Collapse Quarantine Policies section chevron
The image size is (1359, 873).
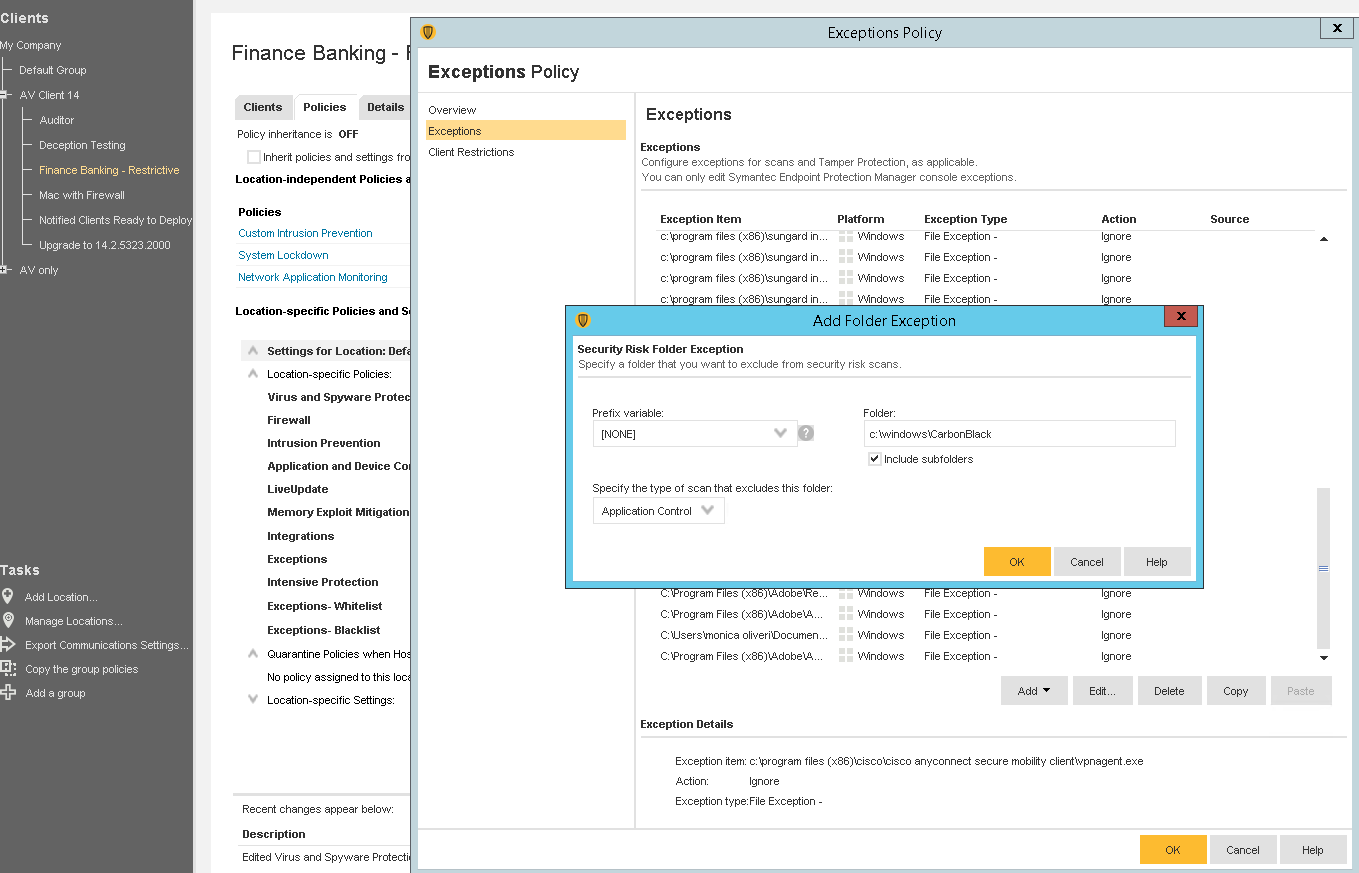[x=253, y=654]
